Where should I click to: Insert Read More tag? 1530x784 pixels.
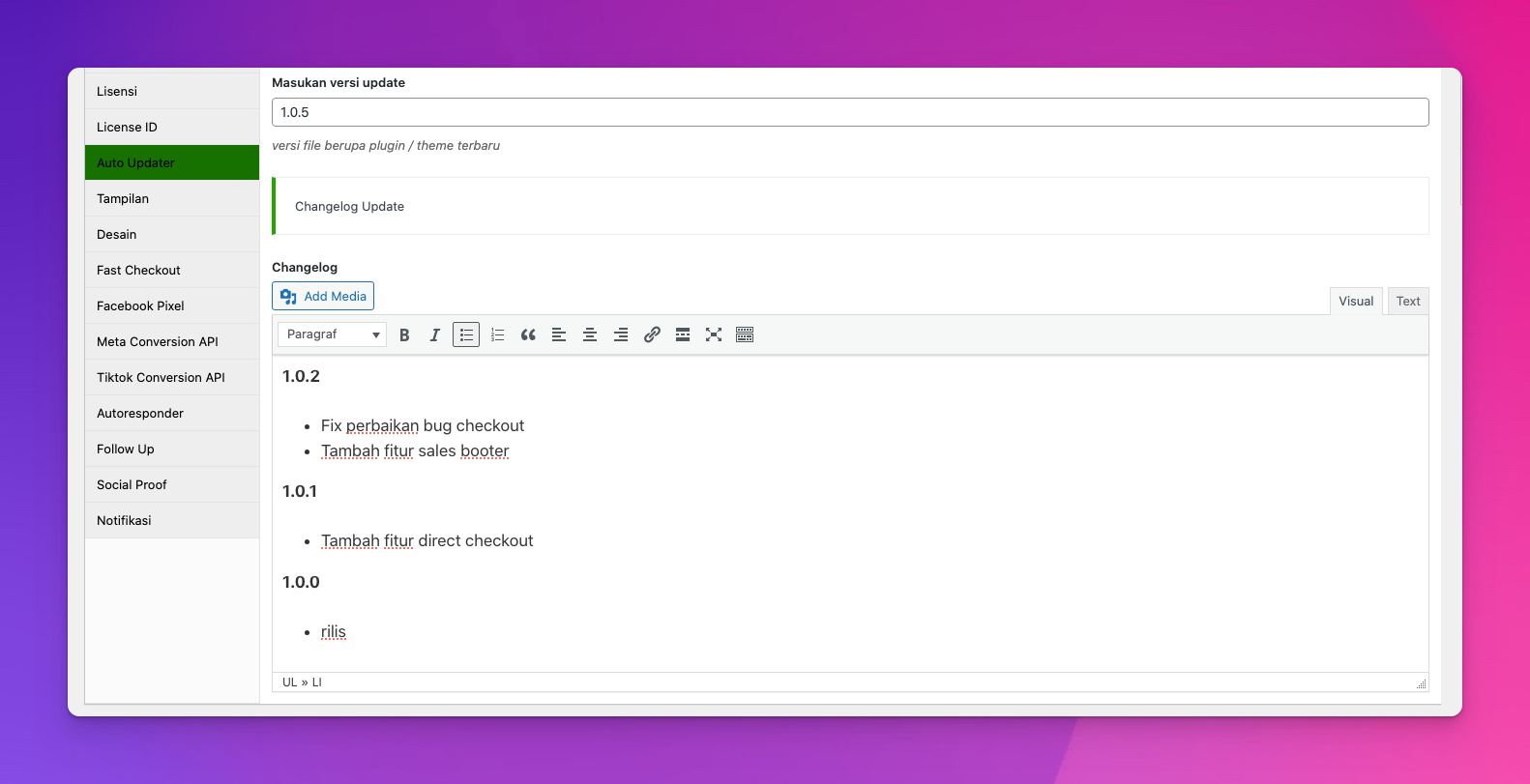tap(683, 334)
